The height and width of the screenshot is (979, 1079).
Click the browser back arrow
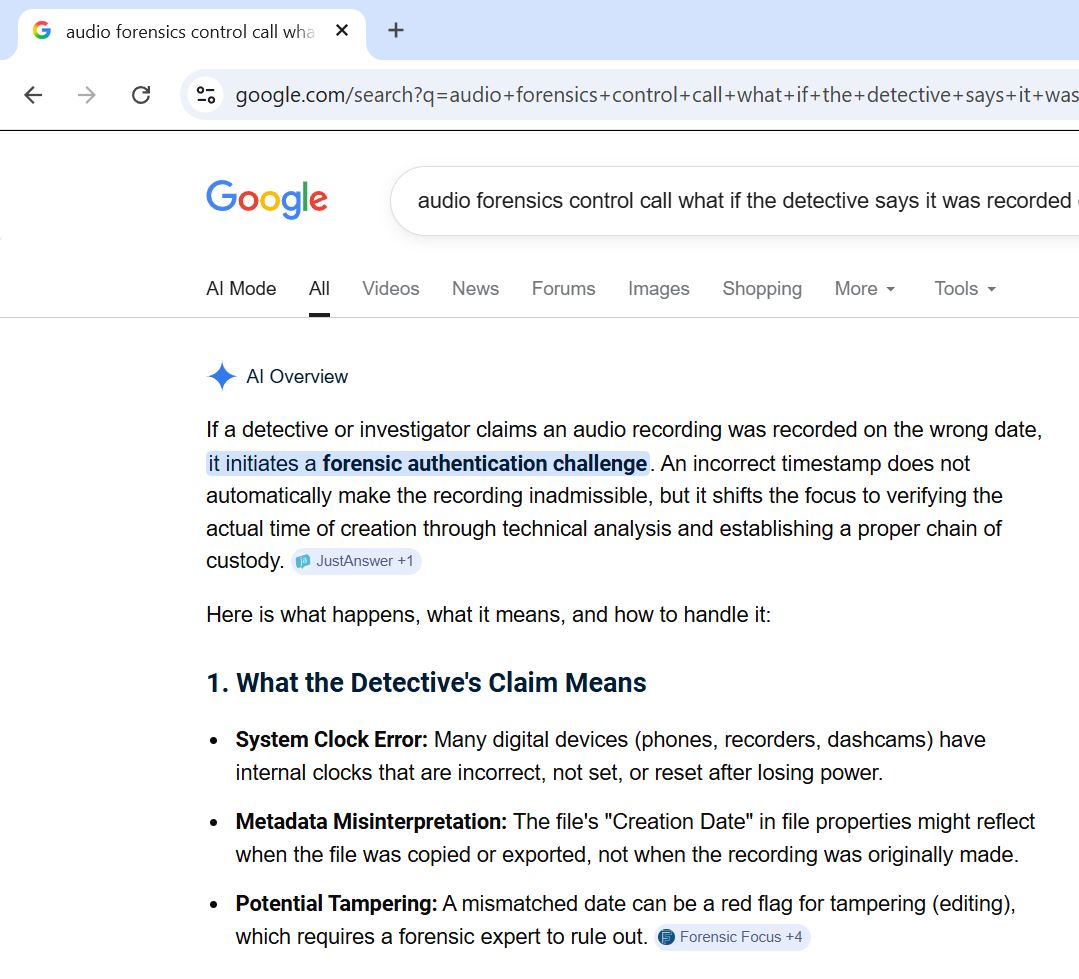[34, 95]
